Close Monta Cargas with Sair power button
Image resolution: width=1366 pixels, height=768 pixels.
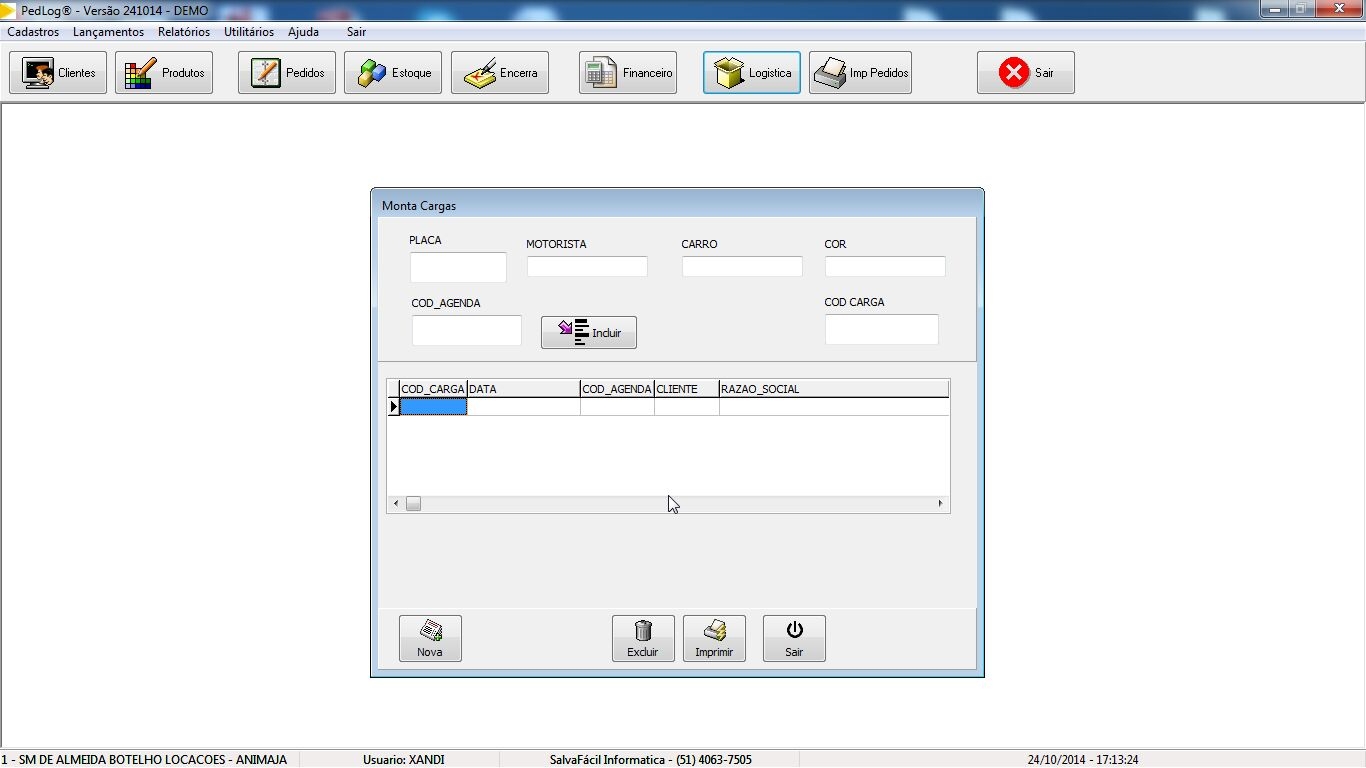point(794,638)
